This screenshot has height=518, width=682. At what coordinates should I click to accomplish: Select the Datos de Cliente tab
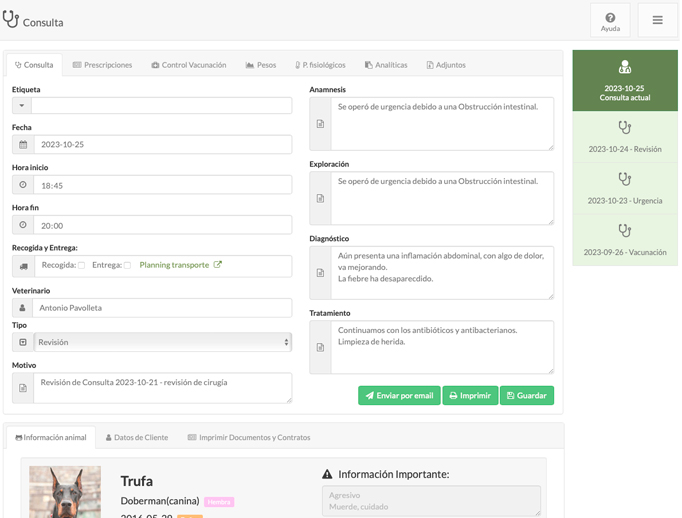pyautogui.click(x=137, y=438)
